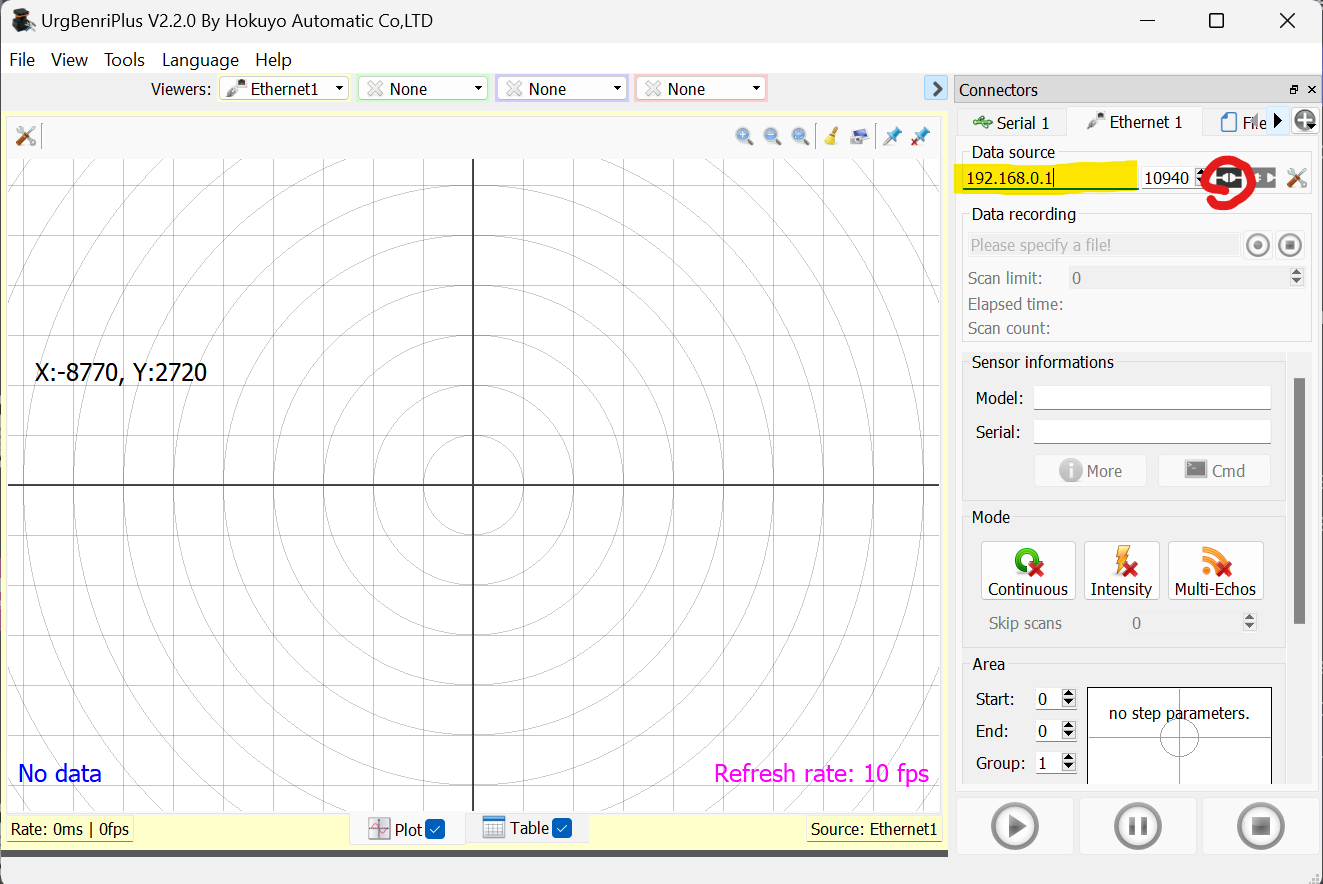Collapse the side panel with arrow button

[x=936, y=89]
